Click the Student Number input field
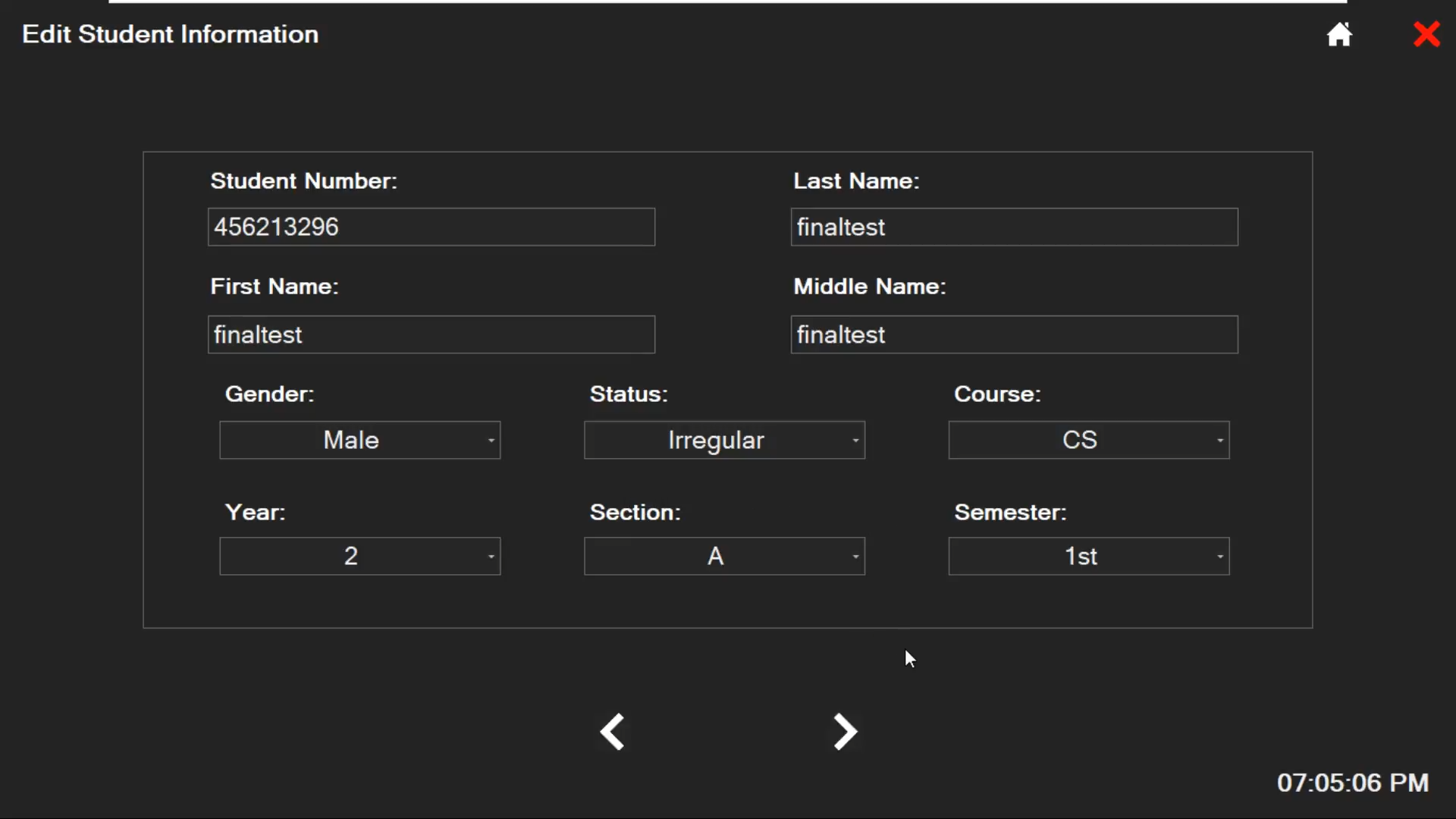Viewport: 1456px width, 819px height. 431,227
